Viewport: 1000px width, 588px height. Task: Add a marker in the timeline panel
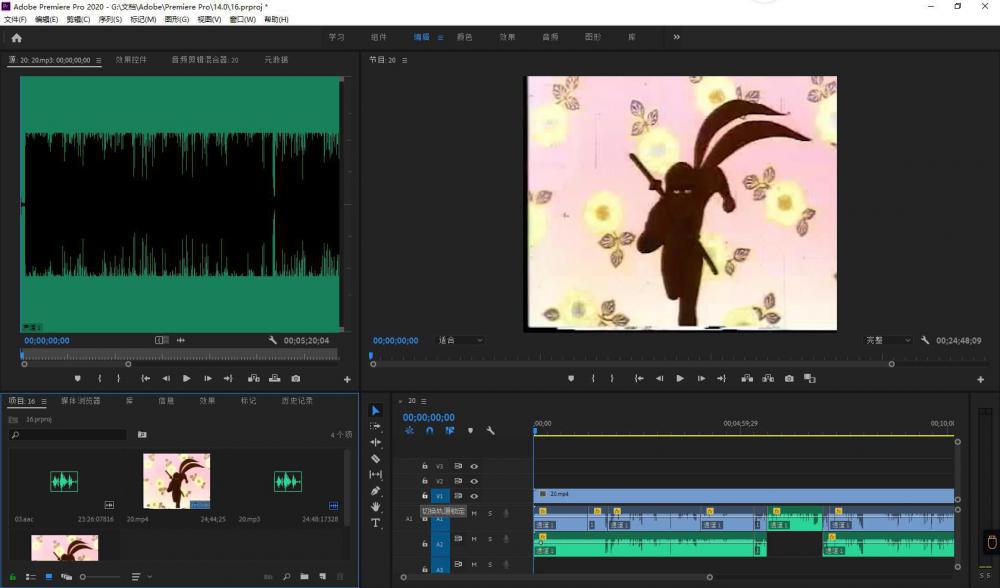pyautogui.click(x=471, y=430)
